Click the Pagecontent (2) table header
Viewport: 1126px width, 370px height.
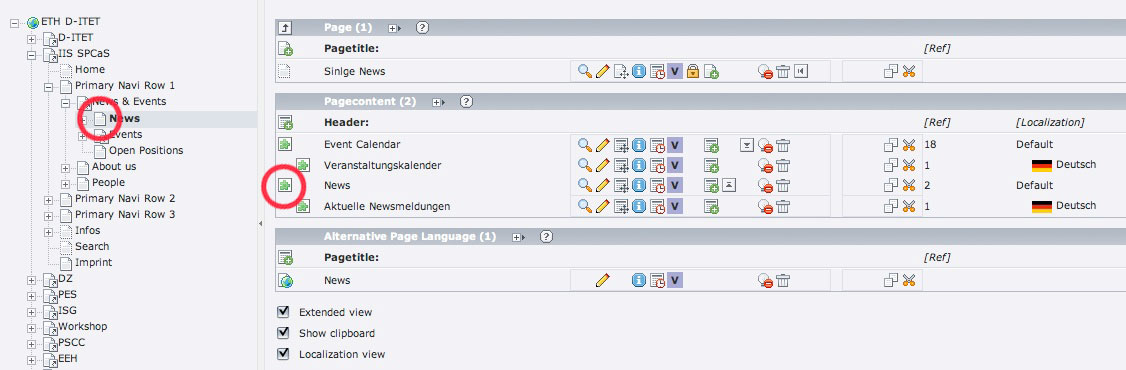pos(370,102)
